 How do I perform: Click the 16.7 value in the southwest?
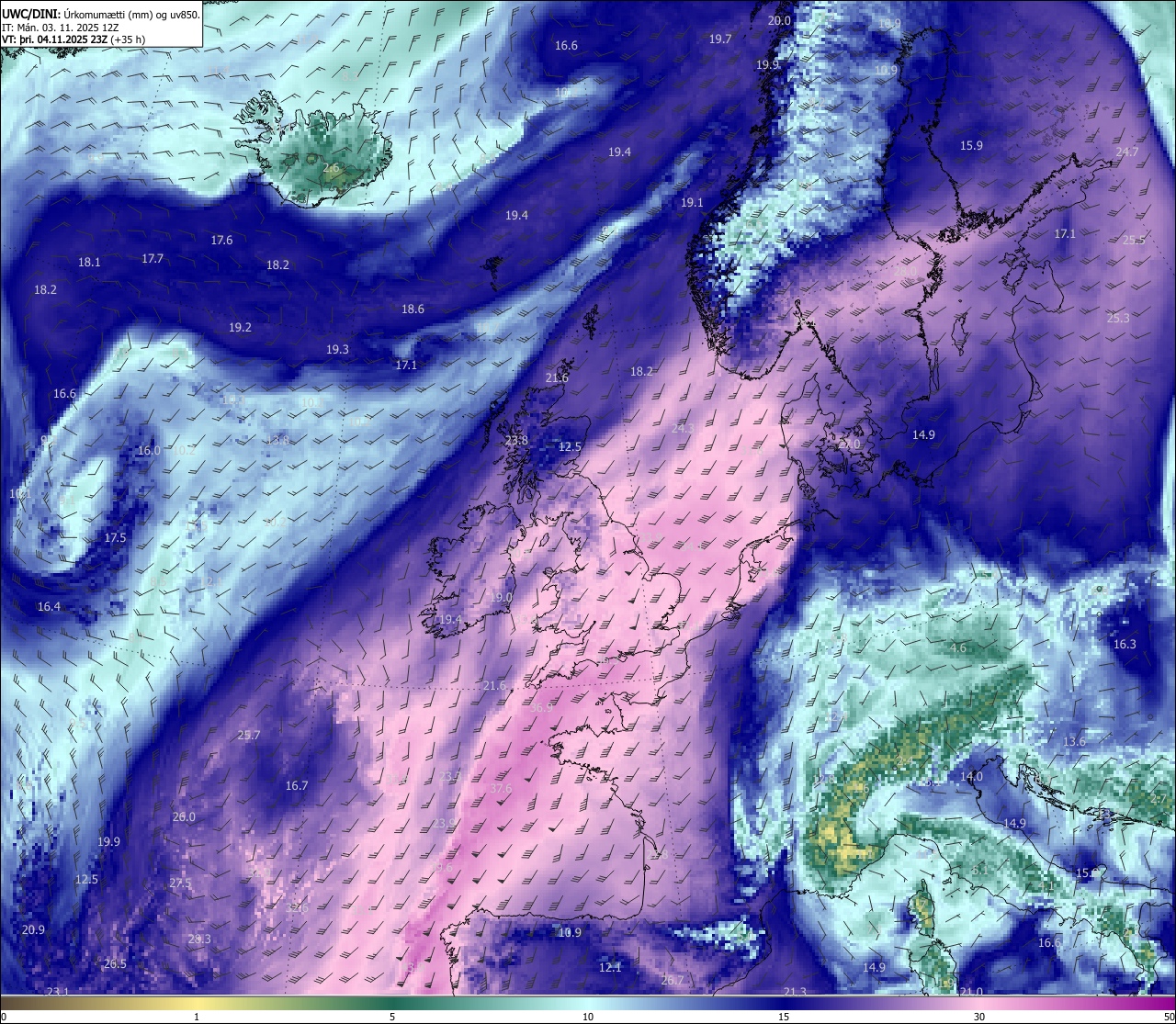coord(297,785)
